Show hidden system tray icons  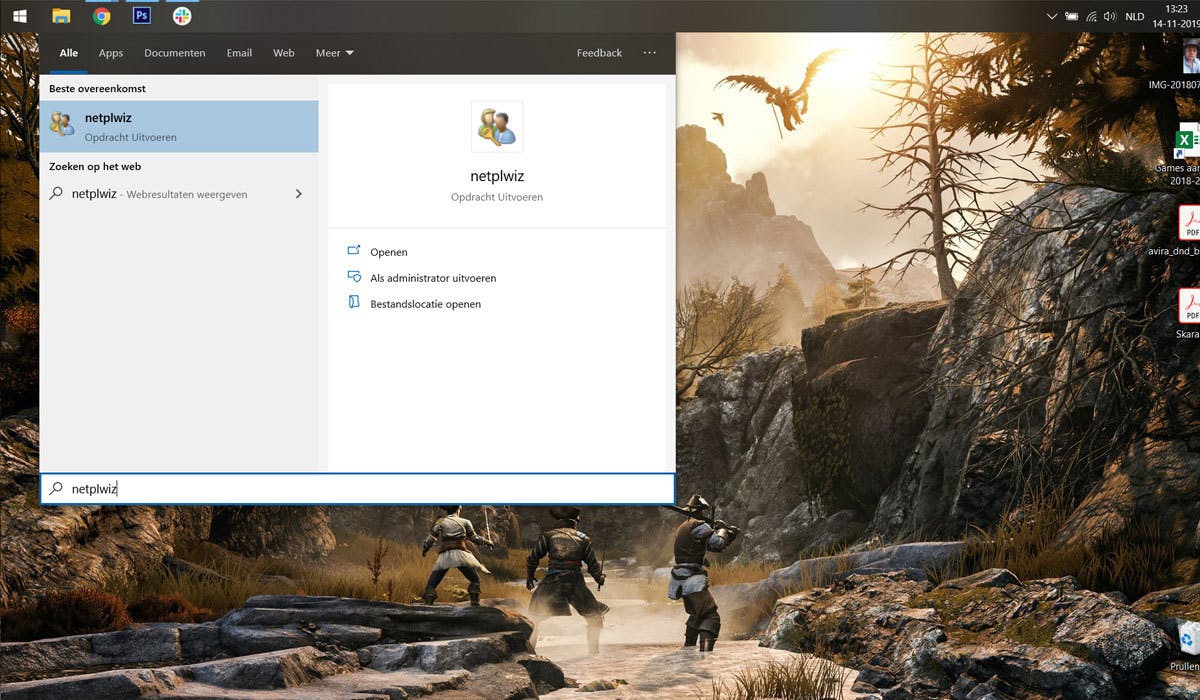coord(1051,16)
